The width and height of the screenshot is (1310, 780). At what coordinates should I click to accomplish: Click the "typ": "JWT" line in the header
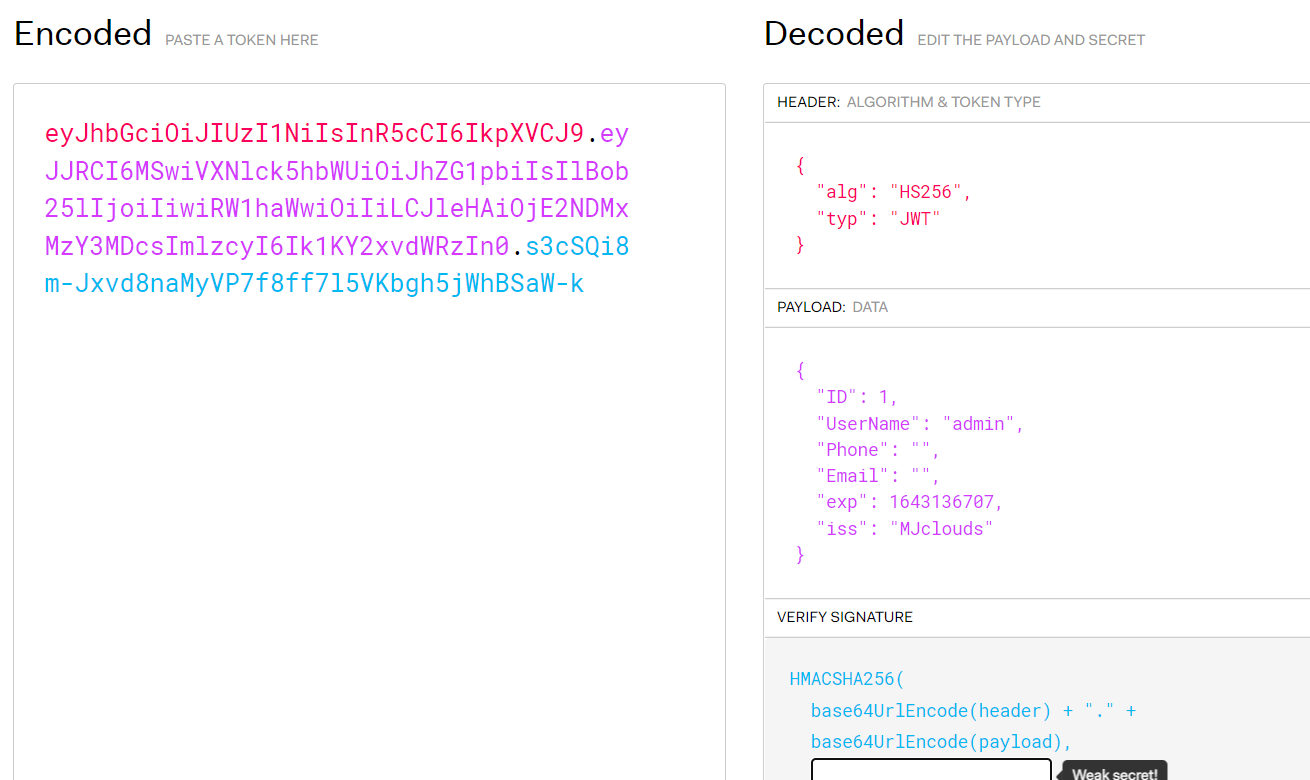click(878, 218)
